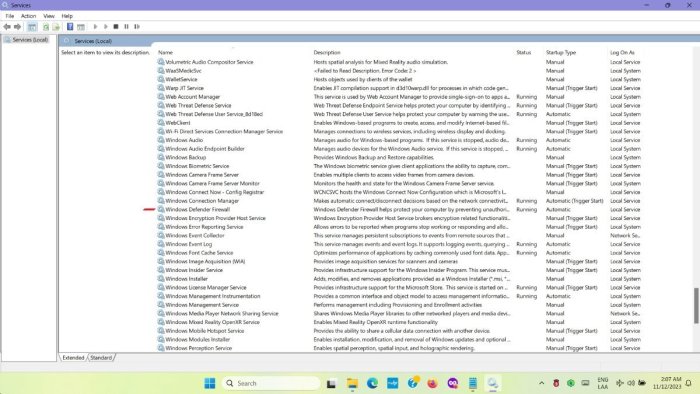Select Services (Local) in the console tree
This screenshot has height=394, width=700.
pyautogui.click(x=30, y=40)
